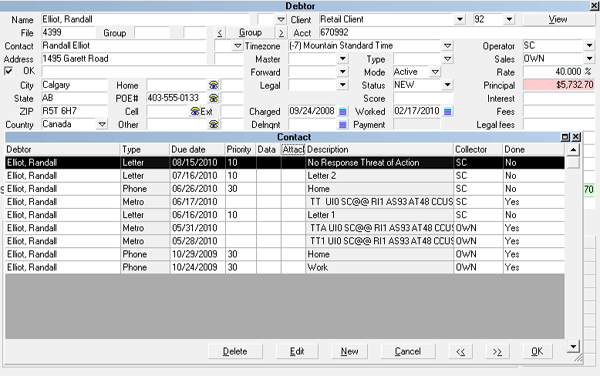The image size is (600, 376).
Task: Click the Delete button
Action: point(235,351)
